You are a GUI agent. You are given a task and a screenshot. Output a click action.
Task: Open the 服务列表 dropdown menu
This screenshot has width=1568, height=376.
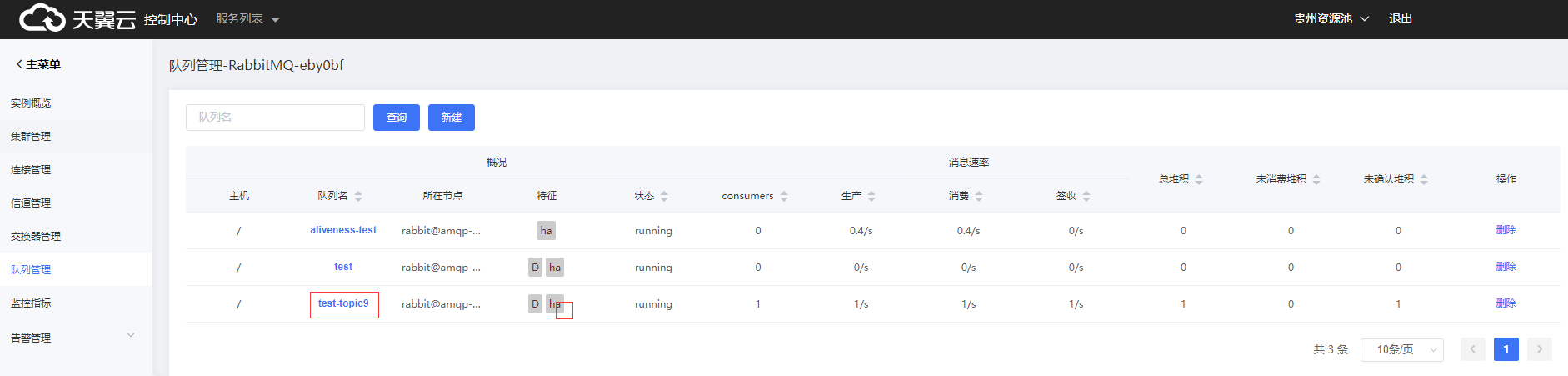(x=247, y=18)
